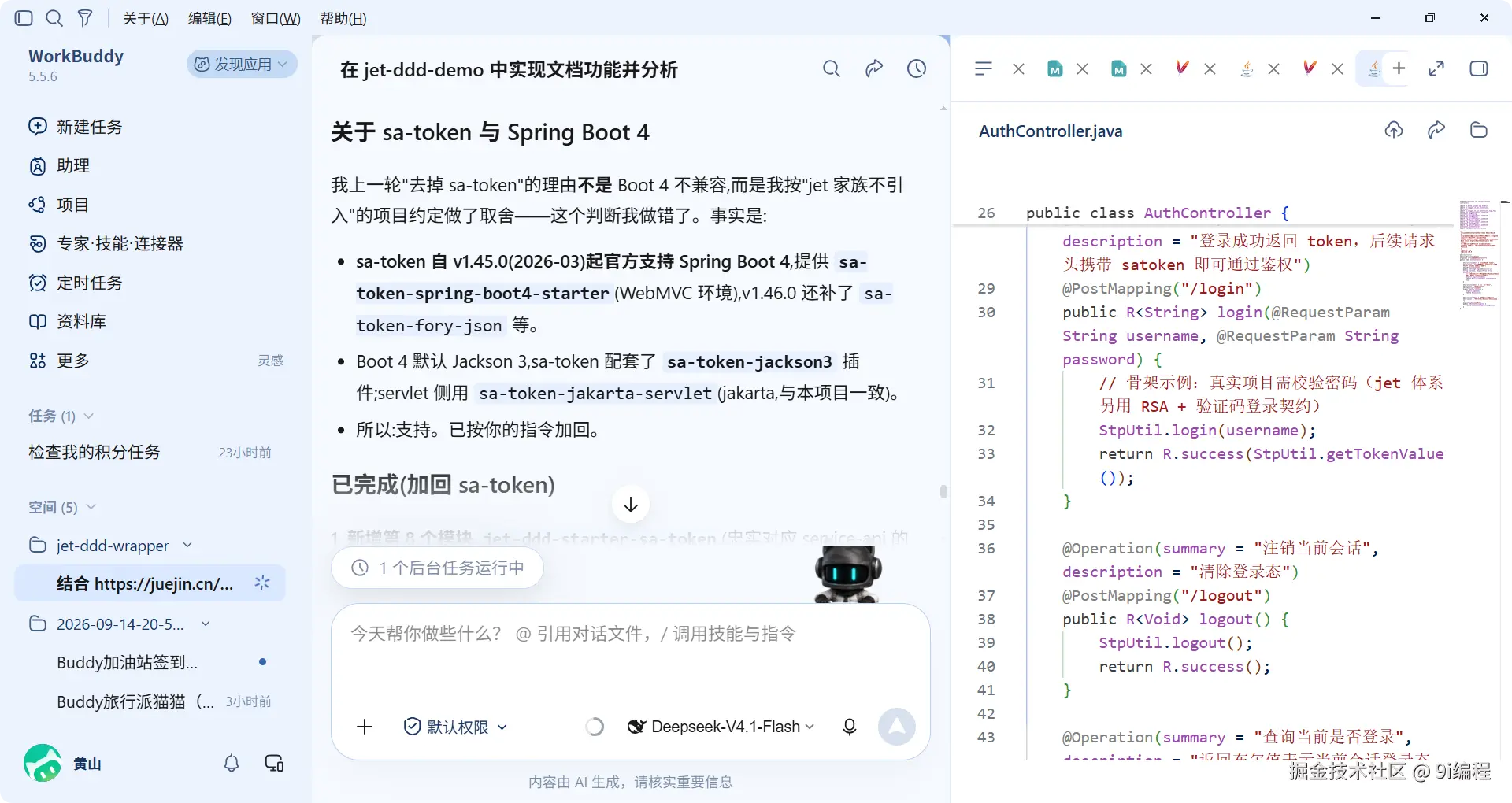Viewport: 1512px width, 803px height.
Task: Open conversation history clock icon
Action: (x=917, y=68)
